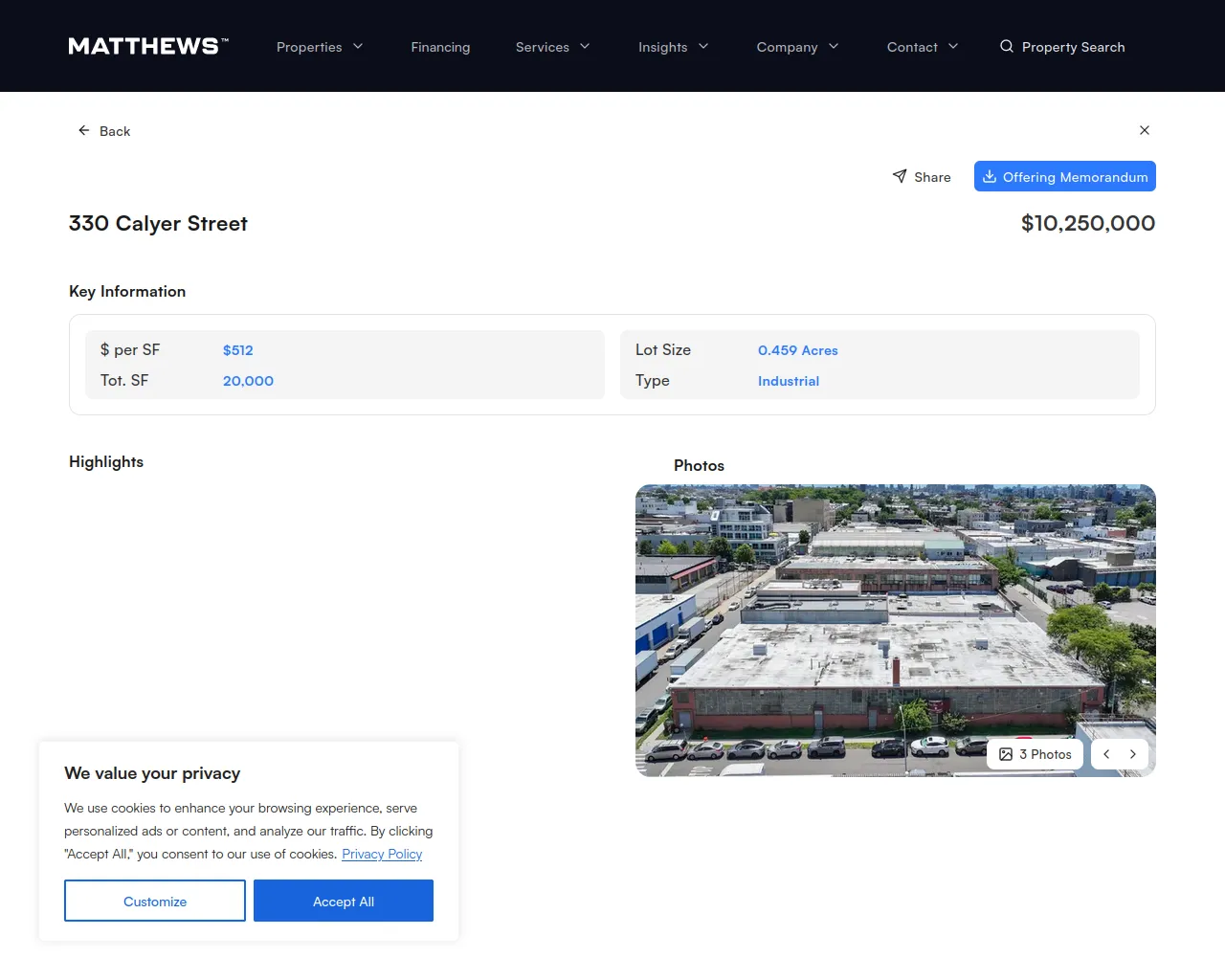Click Customize in the cookie banner
The height and width of the screenshot is (980, 1225).
[154, 901]
